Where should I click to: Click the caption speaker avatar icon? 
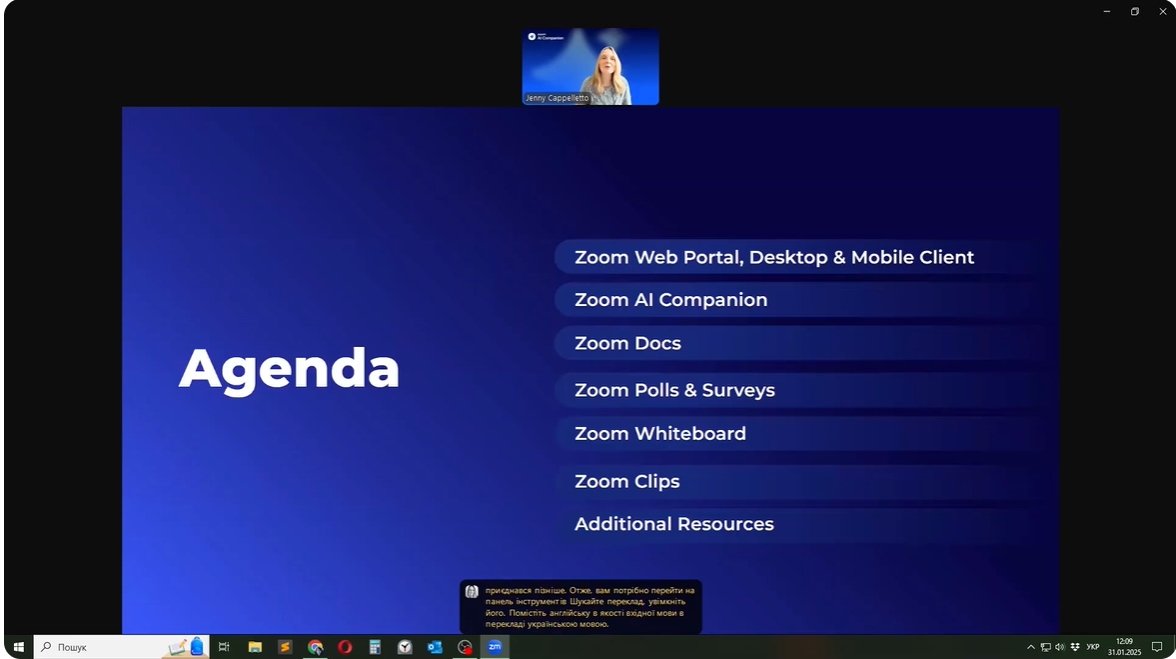(x=472, y=592)
